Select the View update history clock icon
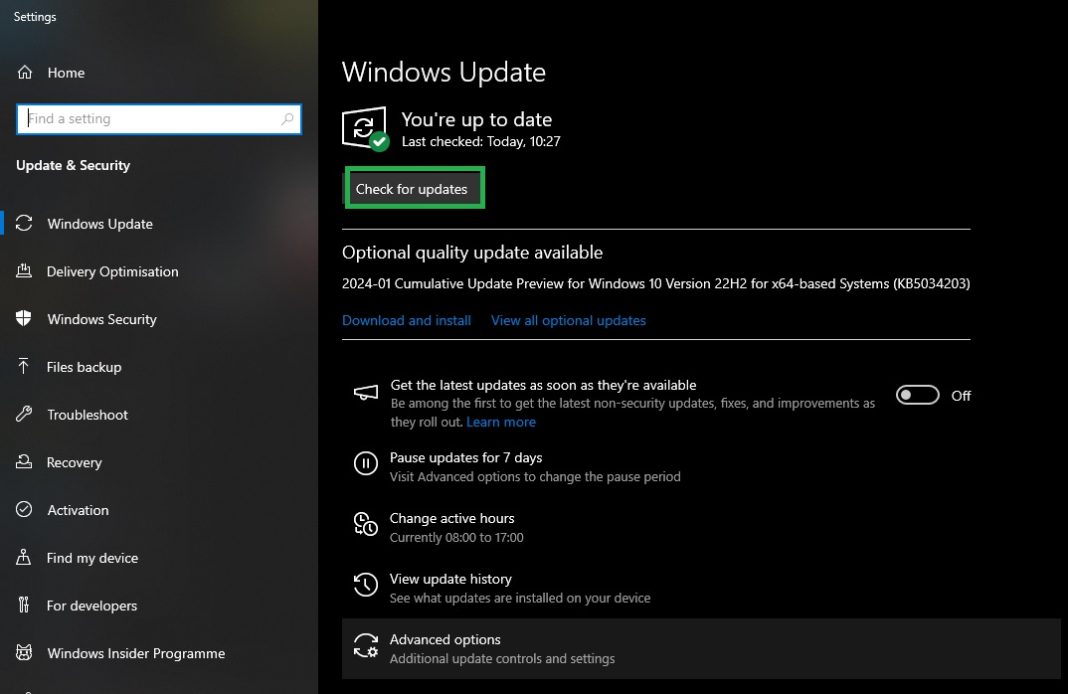 [365, 585]
